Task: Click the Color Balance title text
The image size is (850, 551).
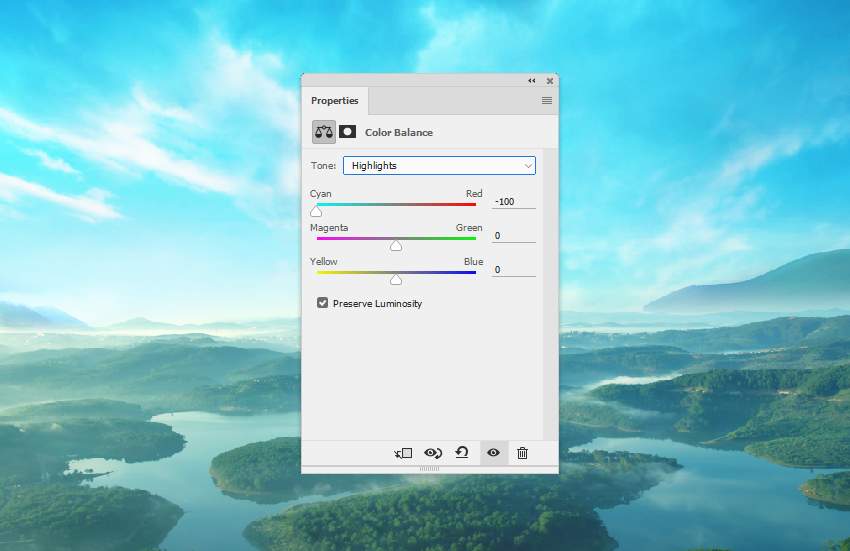Action: [399, 132]
